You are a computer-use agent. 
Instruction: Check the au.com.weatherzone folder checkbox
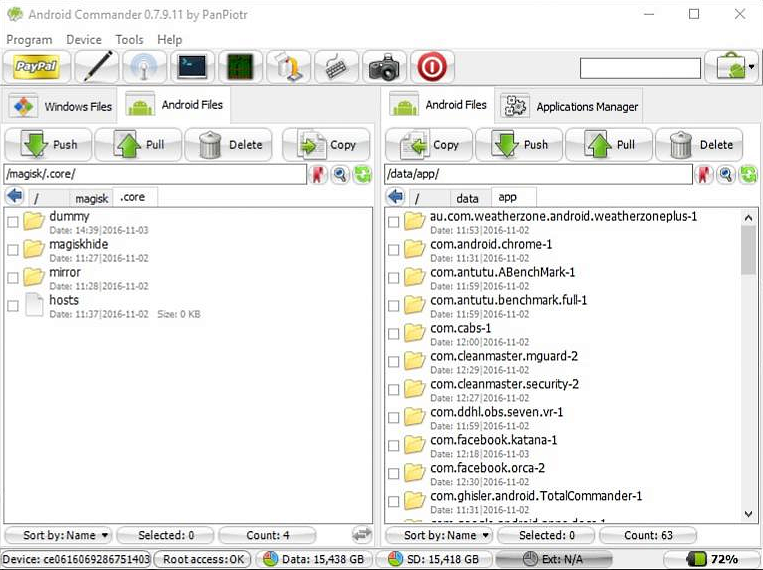tap(394, 222)
